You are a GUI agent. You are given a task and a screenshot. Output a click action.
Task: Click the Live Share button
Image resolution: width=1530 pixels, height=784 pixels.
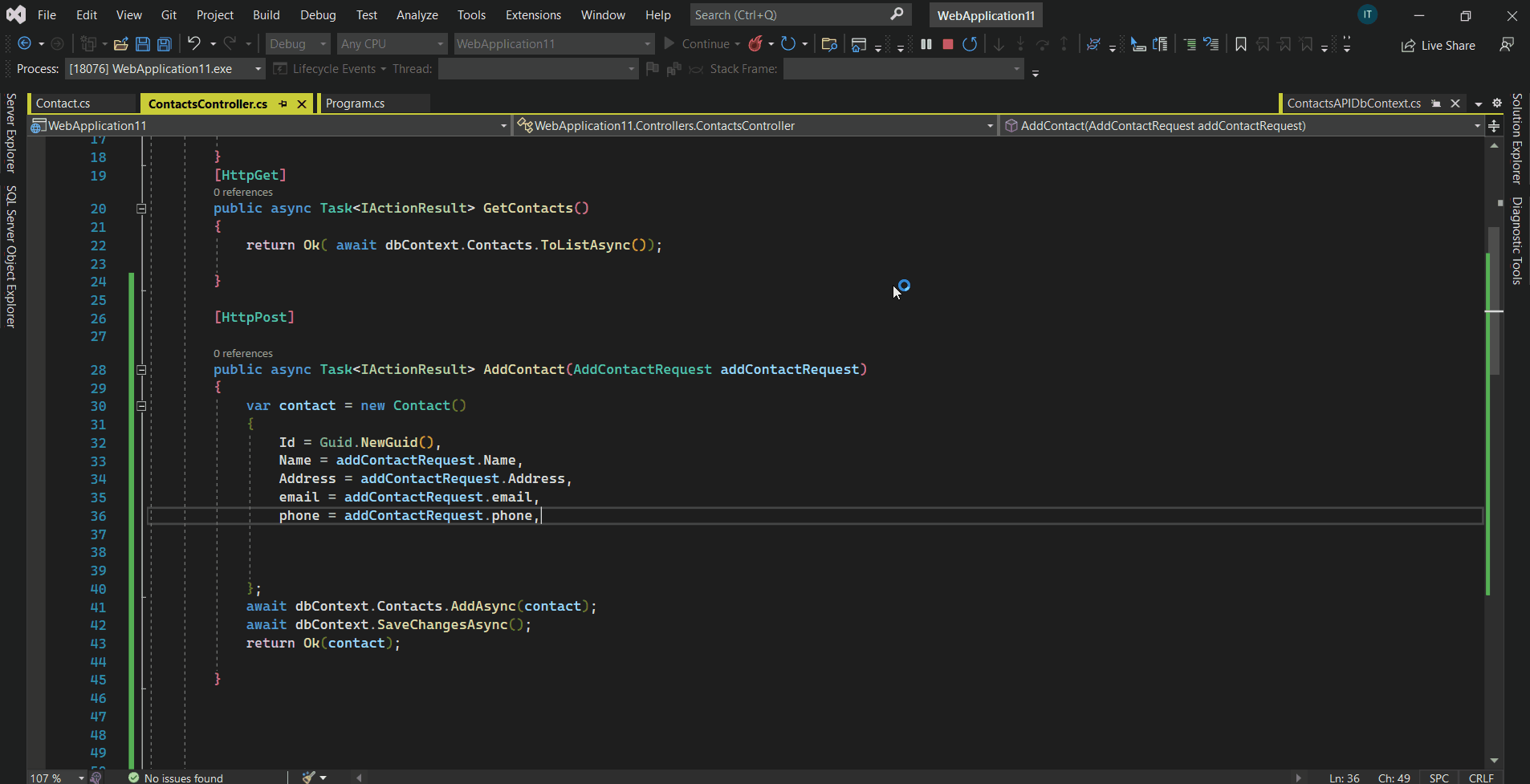(x=1438, y=46)
